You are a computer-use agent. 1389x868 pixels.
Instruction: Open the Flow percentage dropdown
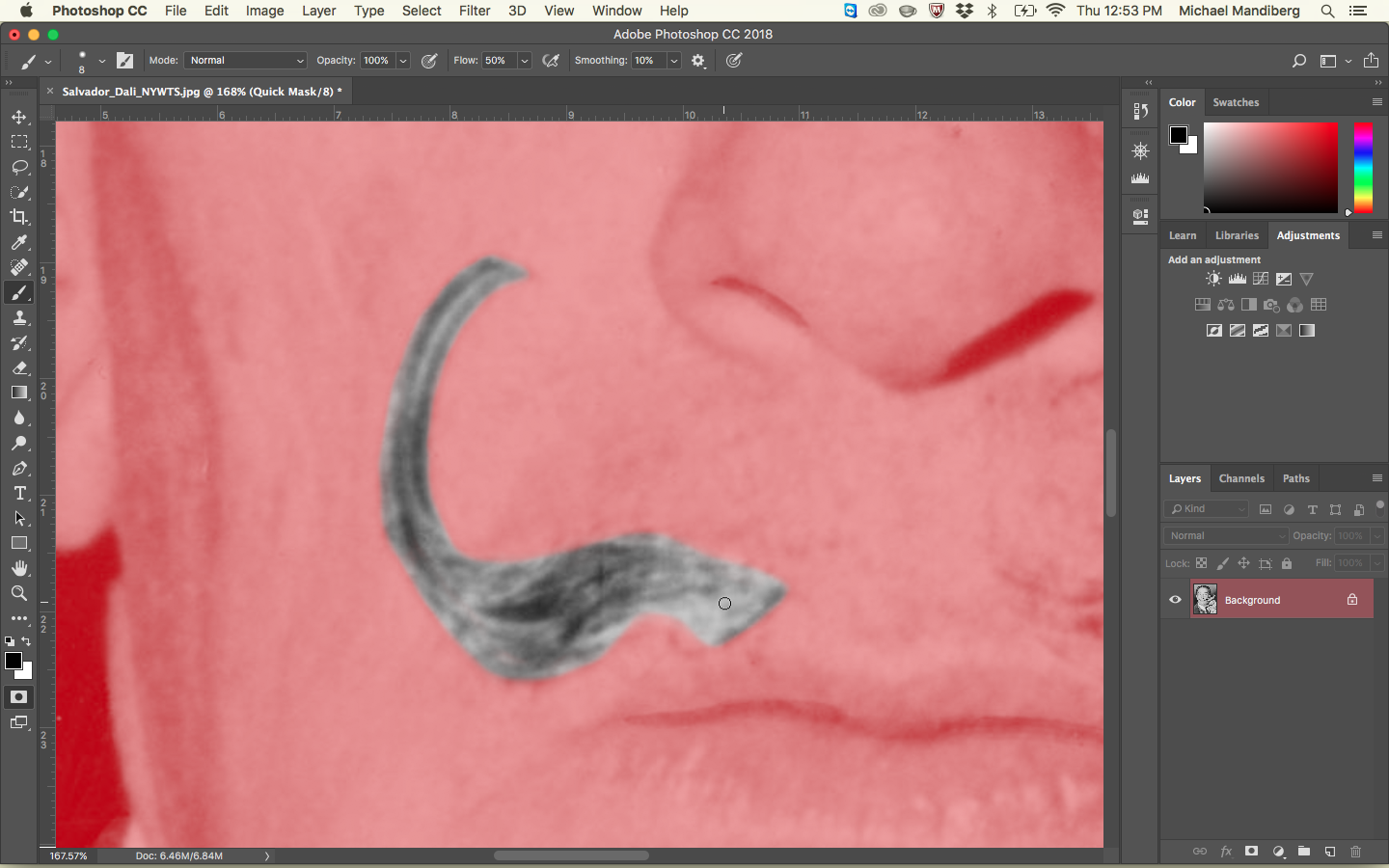[x=525, y=61]
